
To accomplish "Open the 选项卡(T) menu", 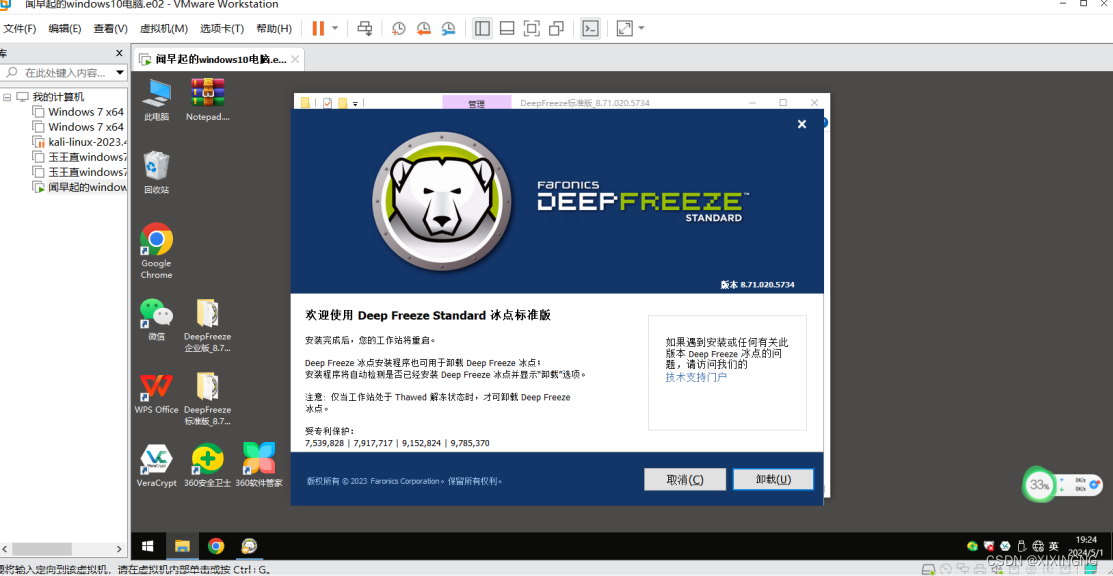I will [221, 28].
